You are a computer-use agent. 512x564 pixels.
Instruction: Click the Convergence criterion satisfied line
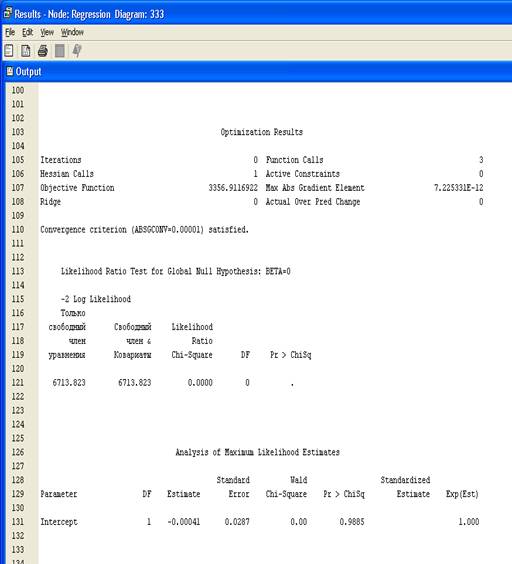(144, 229)
